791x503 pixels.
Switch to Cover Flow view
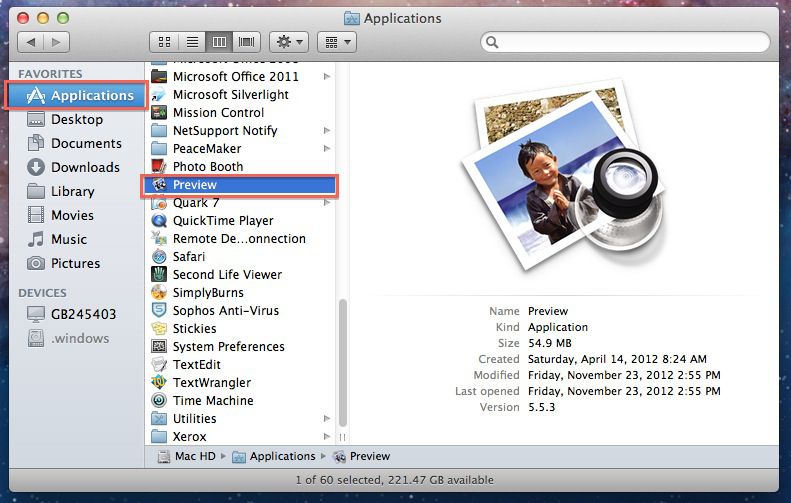246,42
